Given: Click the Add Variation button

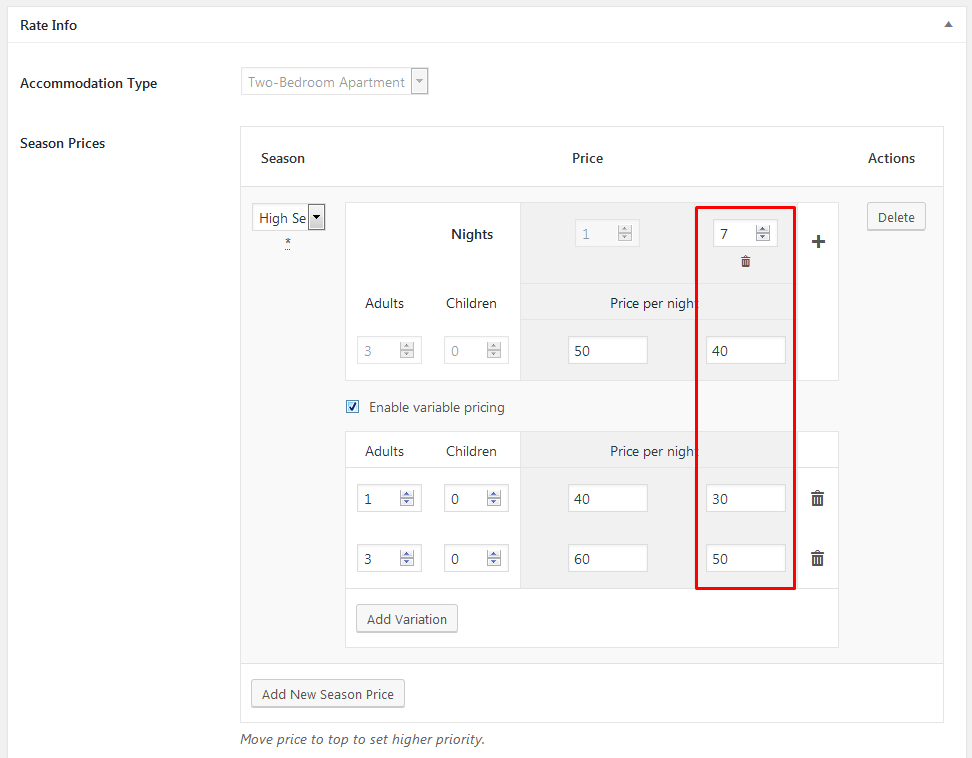Looking at the screenshot, I should pyautogui.click(x=407, y=619).
